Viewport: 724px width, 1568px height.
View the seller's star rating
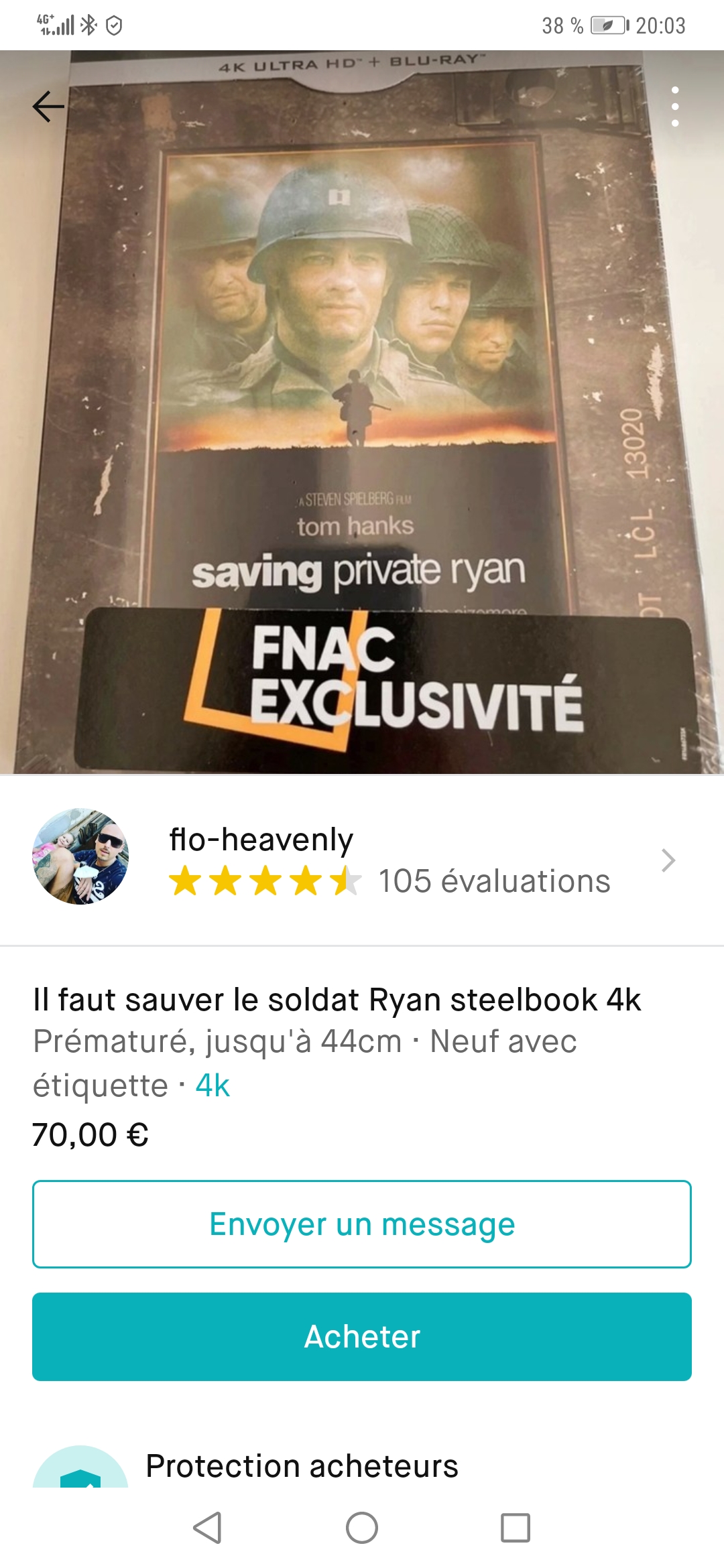(x=265, y=880)
